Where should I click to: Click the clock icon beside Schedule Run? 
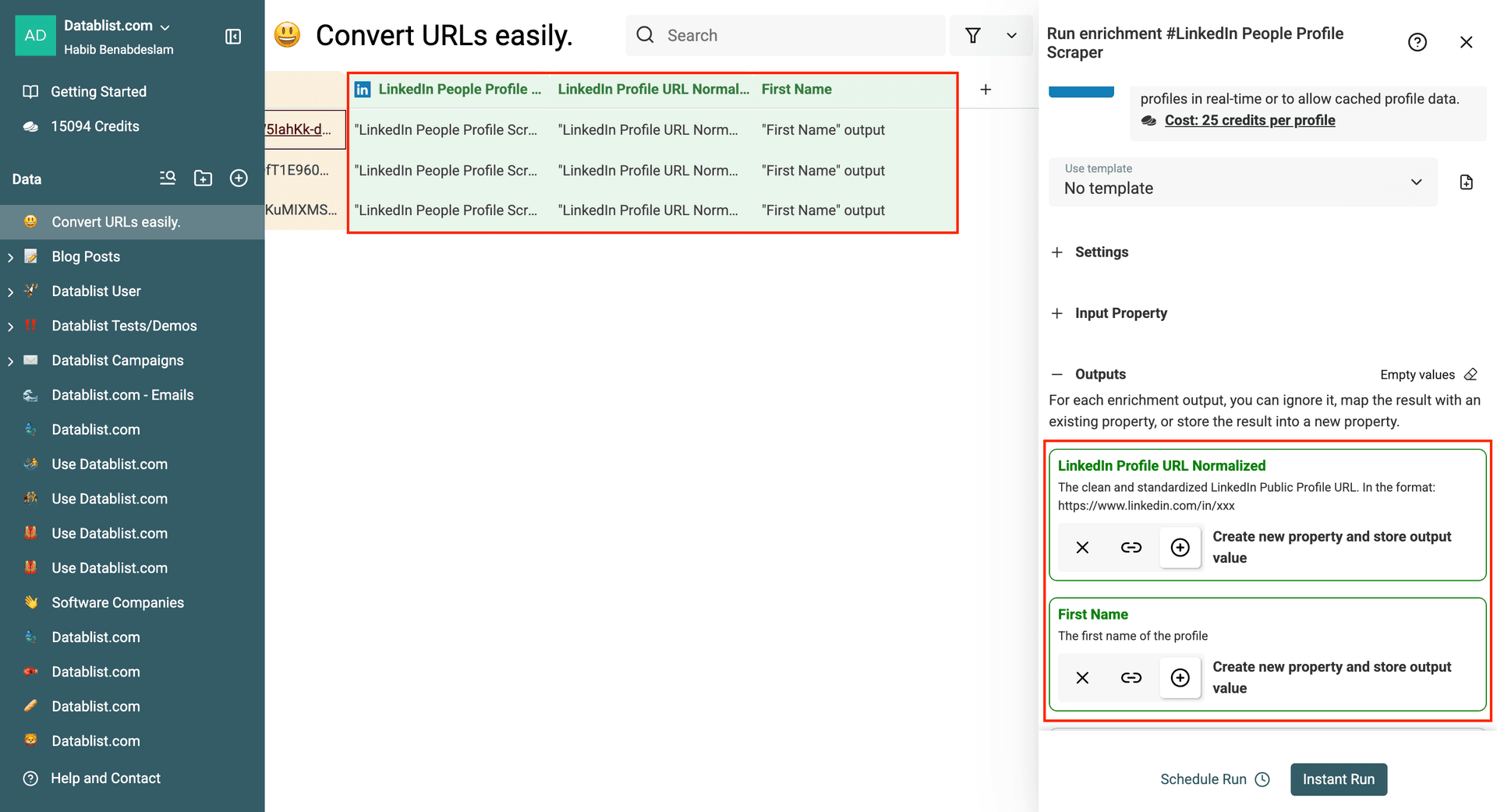pos(1262,779)
